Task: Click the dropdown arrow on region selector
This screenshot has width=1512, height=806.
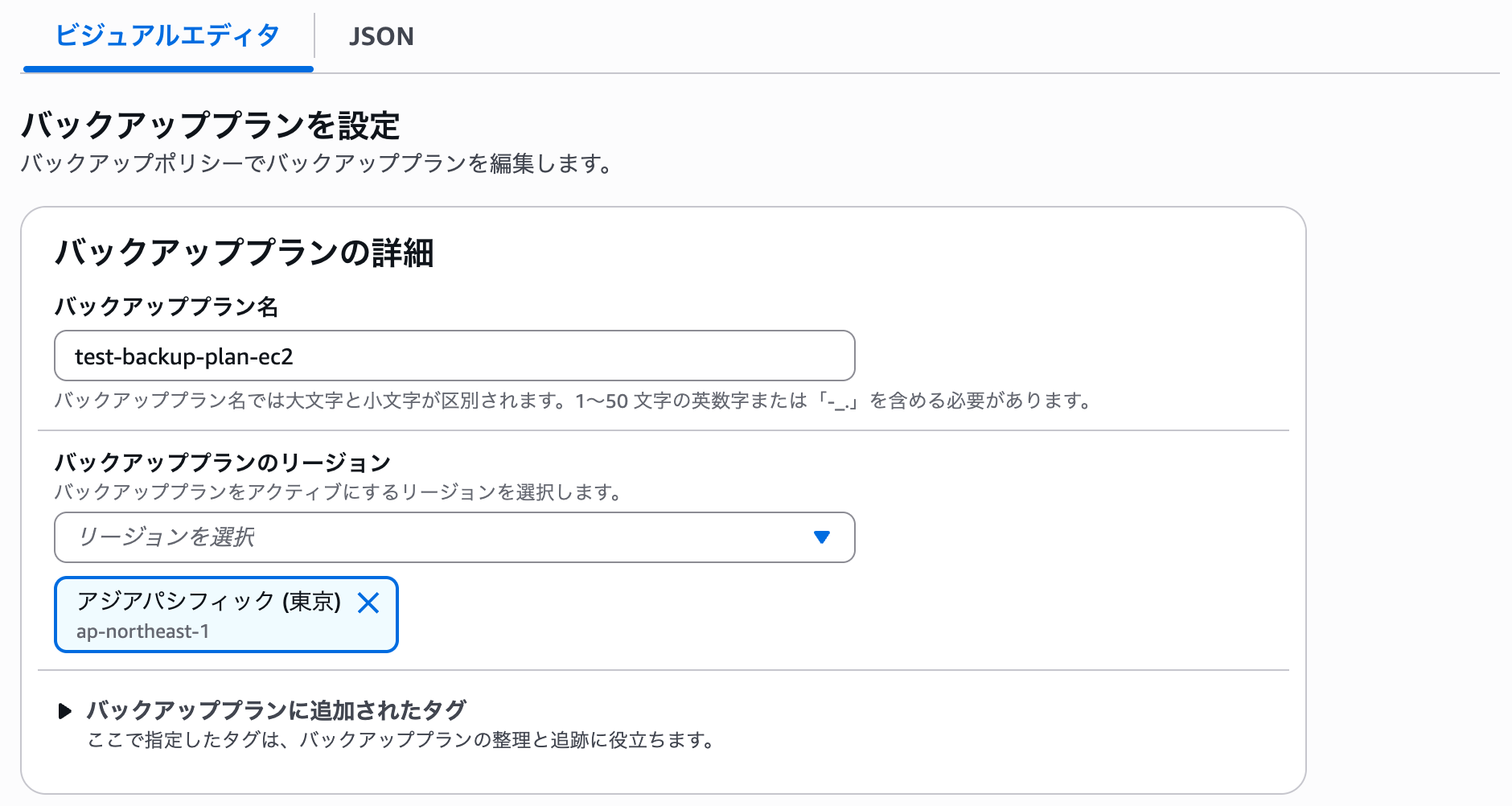Action: [820, 537]
